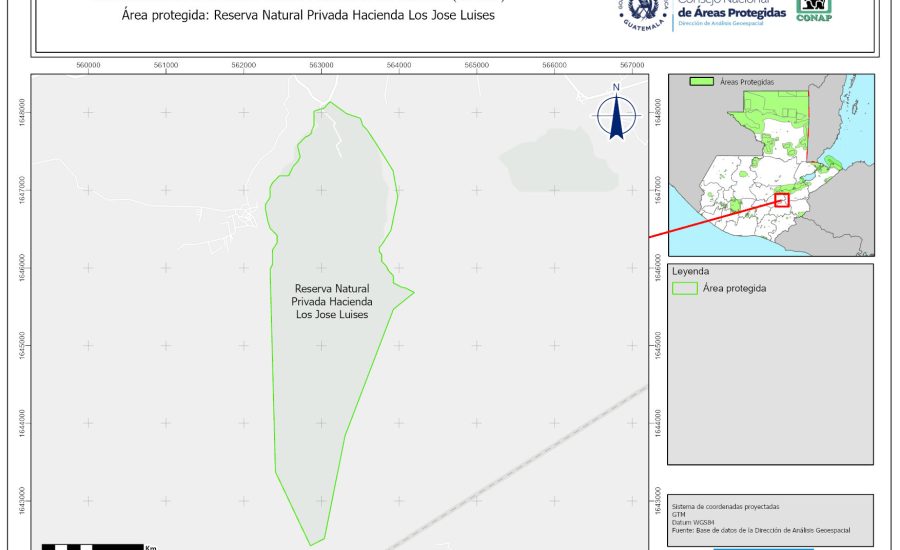900x550 pixels.
Task: Click the 563000 easting label on top axis
Action: point(321,66)
